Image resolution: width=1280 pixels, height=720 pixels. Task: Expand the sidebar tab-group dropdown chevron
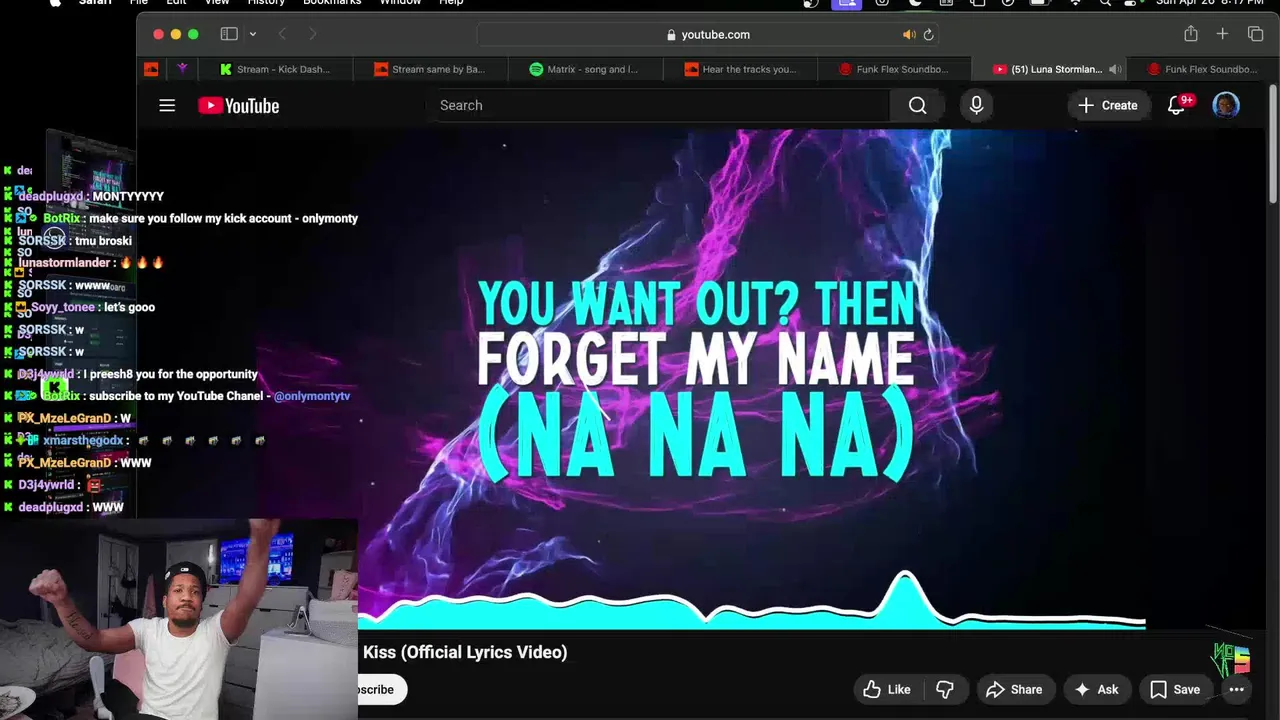coord(252,34)
